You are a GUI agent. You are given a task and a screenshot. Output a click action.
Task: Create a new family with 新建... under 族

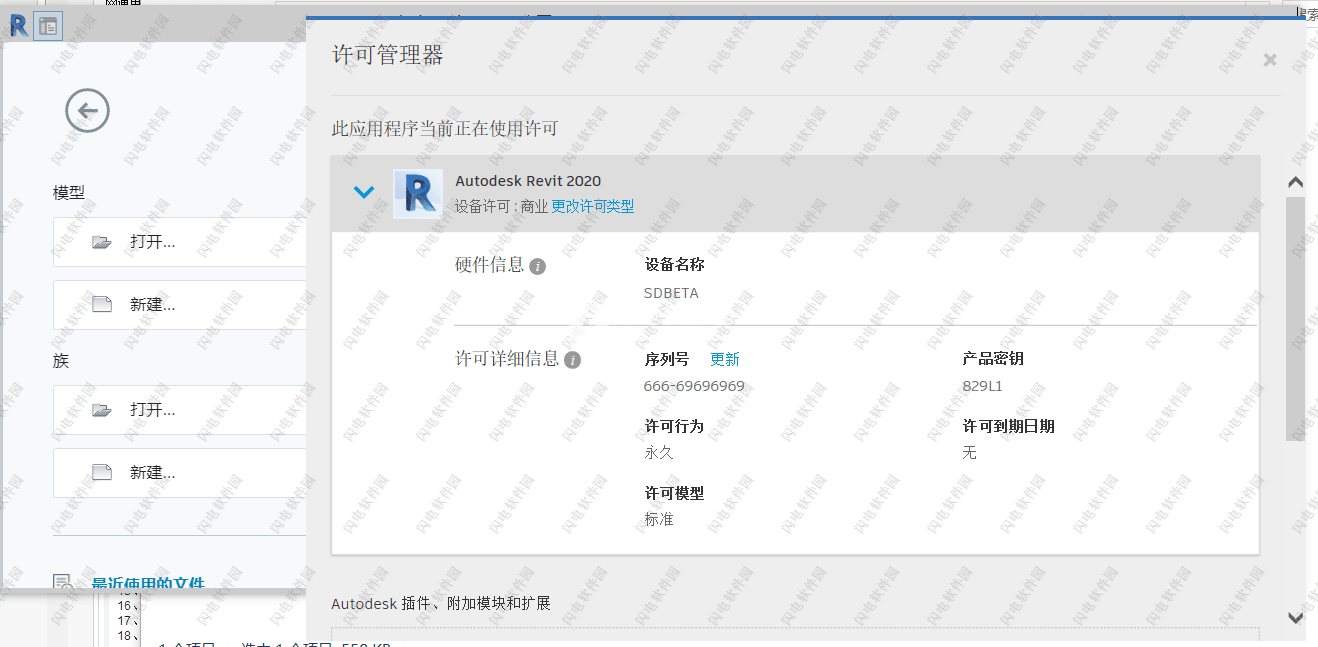[180, 473]
